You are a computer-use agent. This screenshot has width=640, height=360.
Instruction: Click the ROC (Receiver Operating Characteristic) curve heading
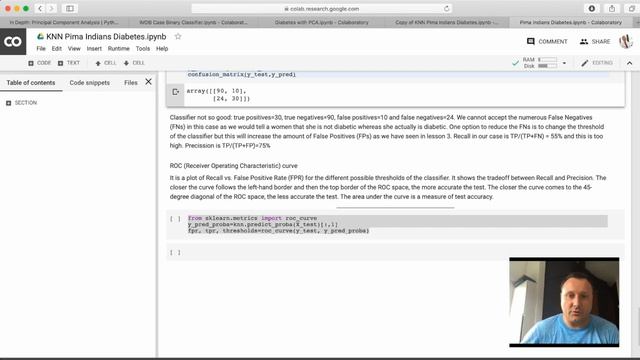[x=233, y=166]
